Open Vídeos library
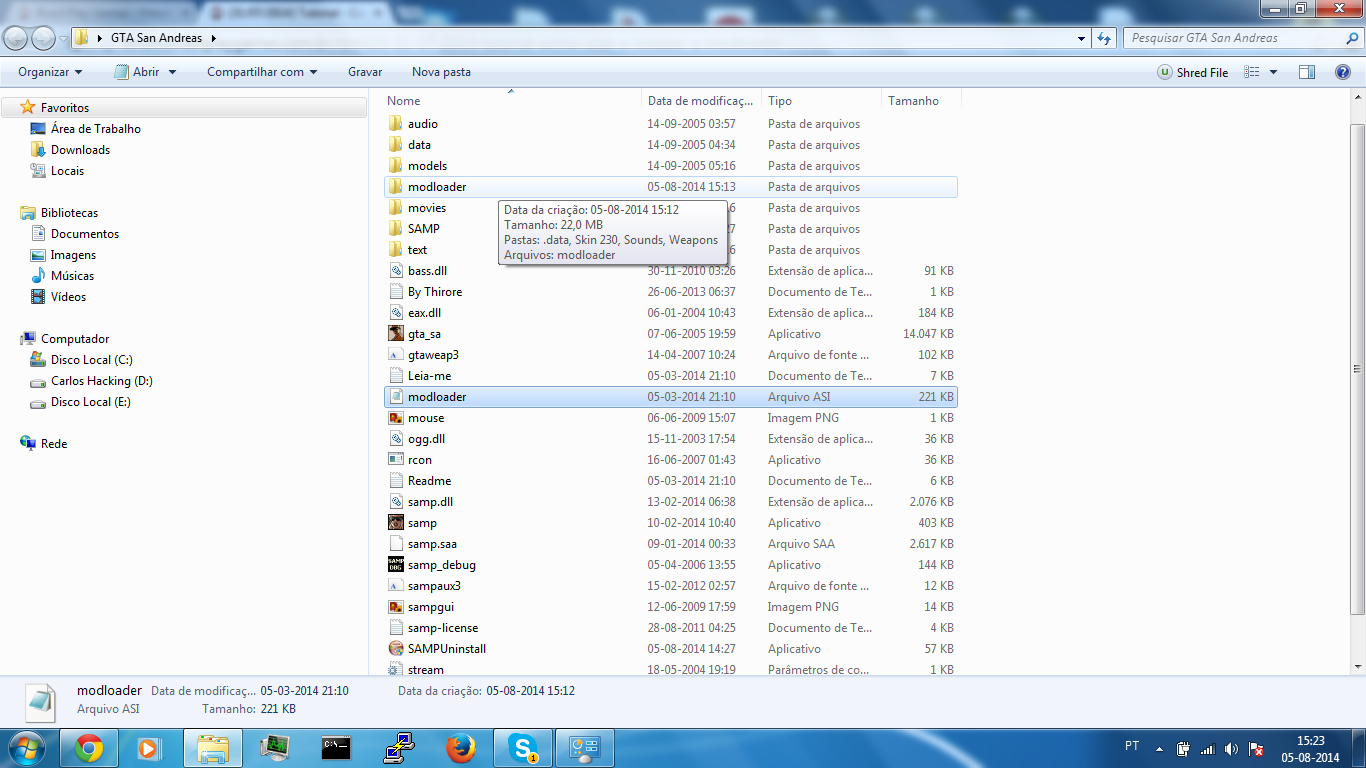1366x768 pixels. pyautogui.click(x=68, y=297)
